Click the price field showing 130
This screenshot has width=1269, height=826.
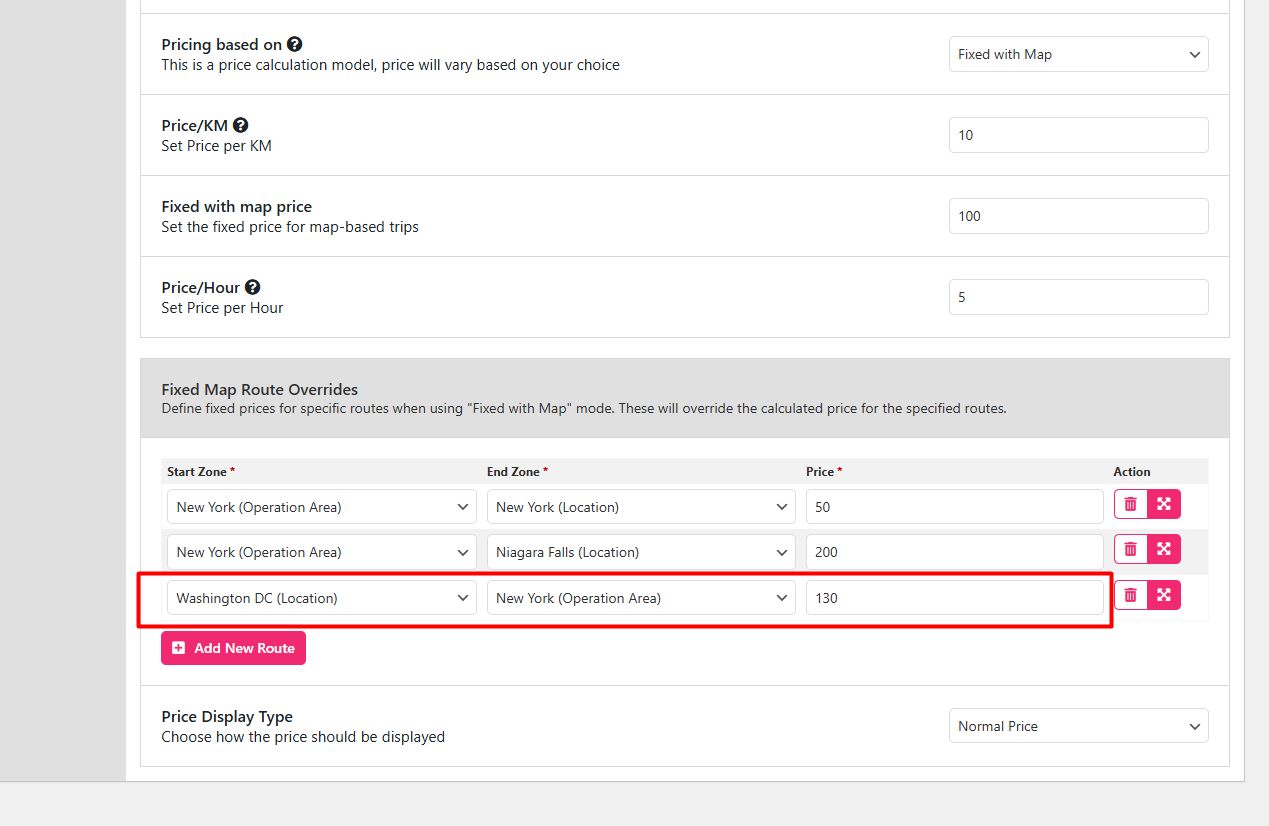coord(954,598)
